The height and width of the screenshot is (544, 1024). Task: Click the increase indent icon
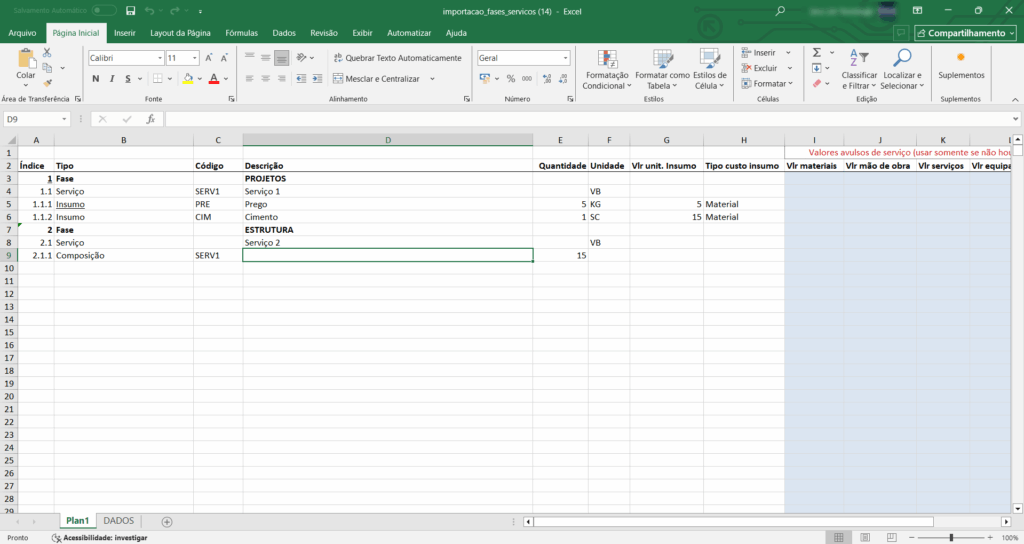(x=316, y=79)
